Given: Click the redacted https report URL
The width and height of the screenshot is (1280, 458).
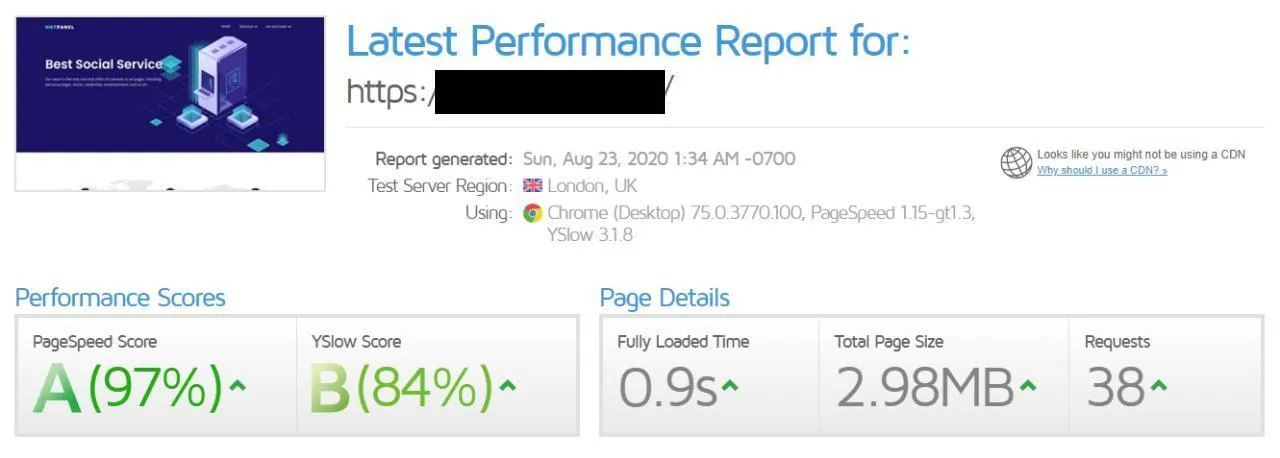Looking at the screenshot, I should [510, 92].
